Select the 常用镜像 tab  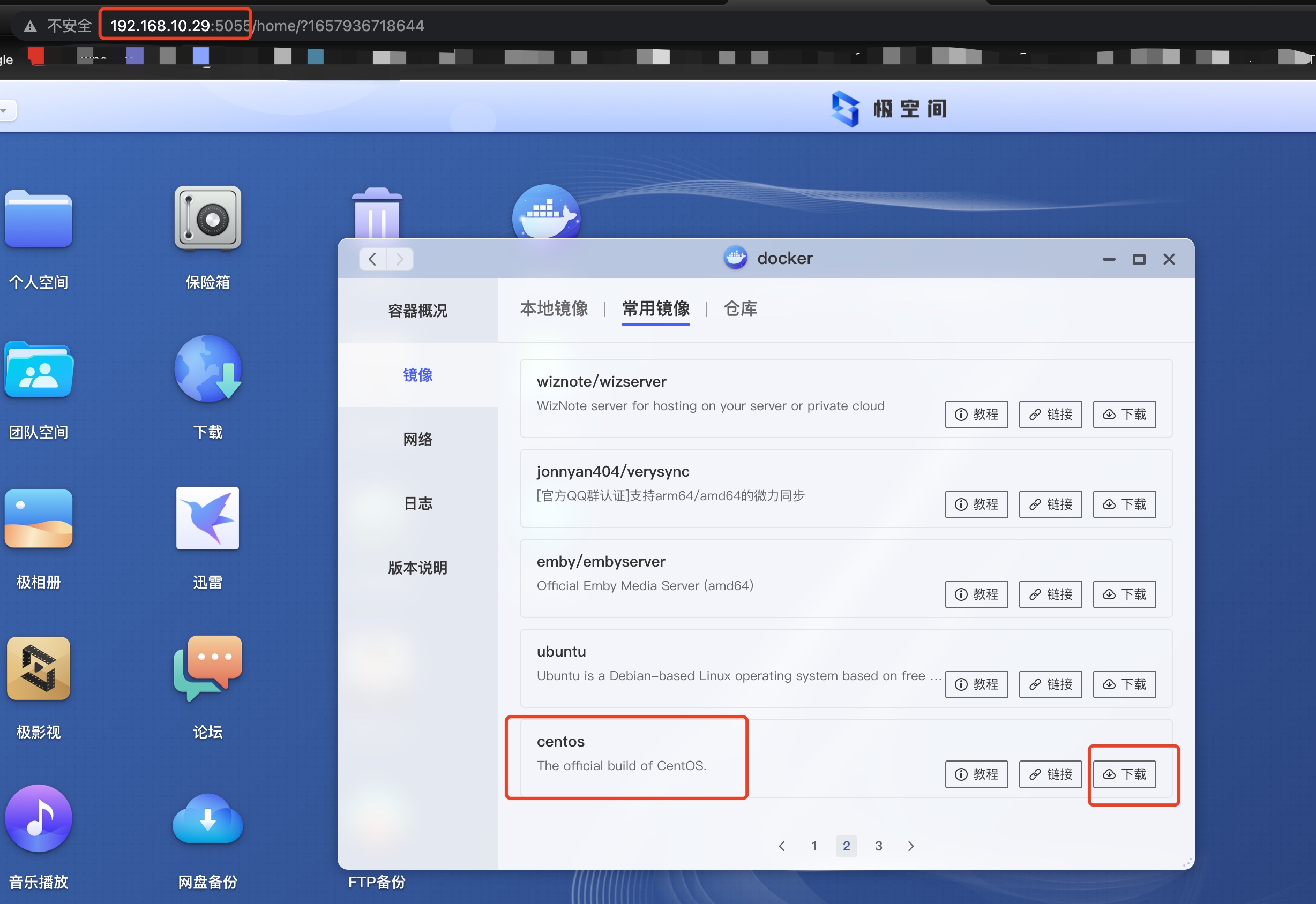pos(656,308)
